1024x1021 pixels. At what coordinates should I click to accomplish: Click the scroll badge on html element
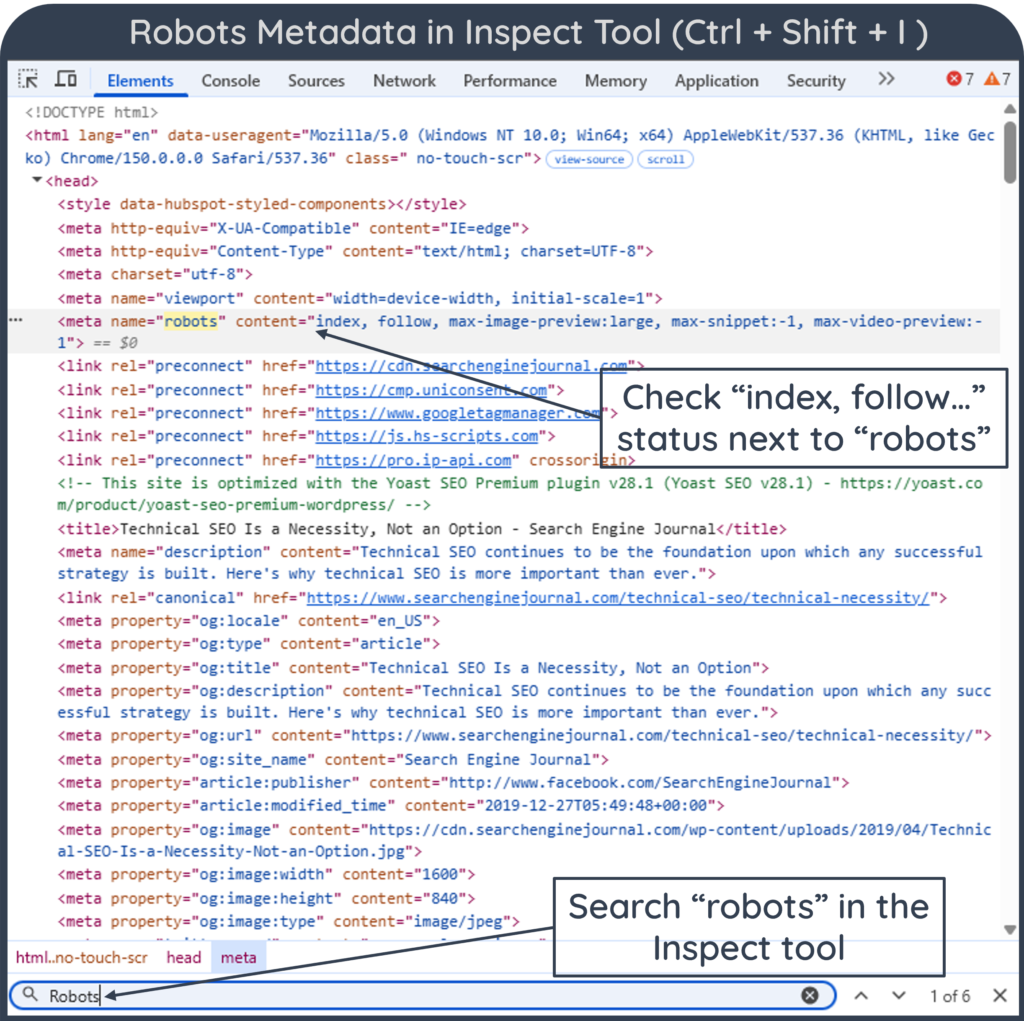click(x=665, y=159)
